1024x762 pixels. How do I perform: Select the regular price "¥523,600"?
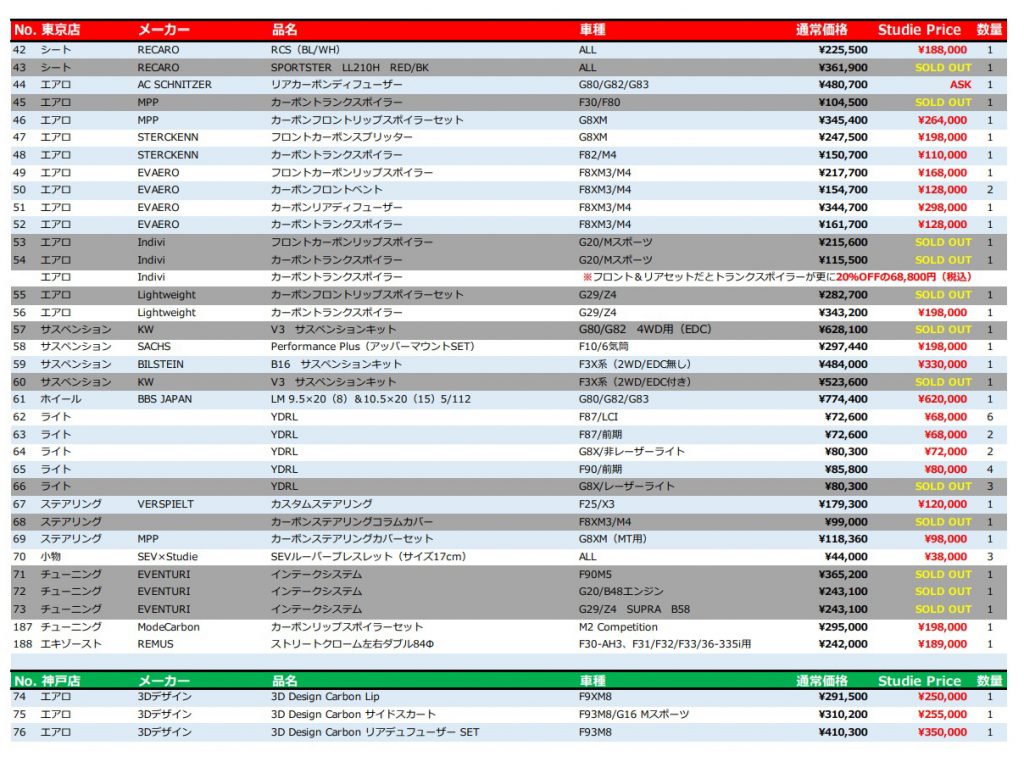[843, 382]
